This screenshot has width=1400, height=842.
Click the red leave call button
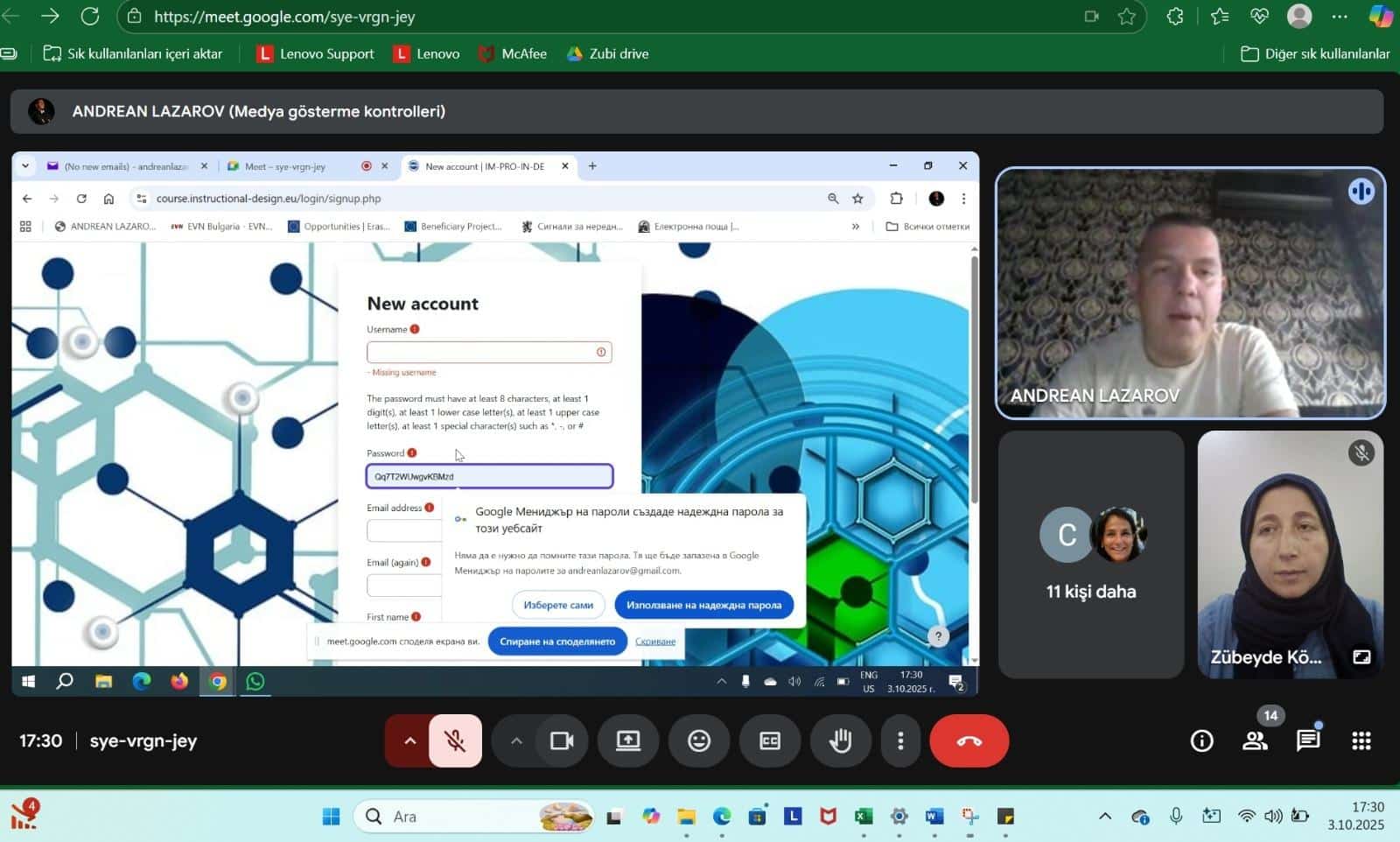969,740
